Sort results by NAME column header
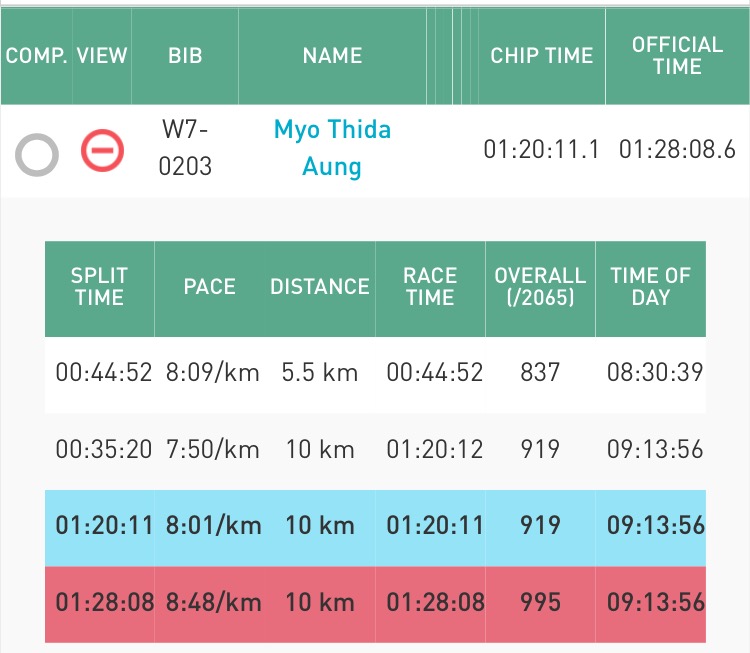 (332, 56)
